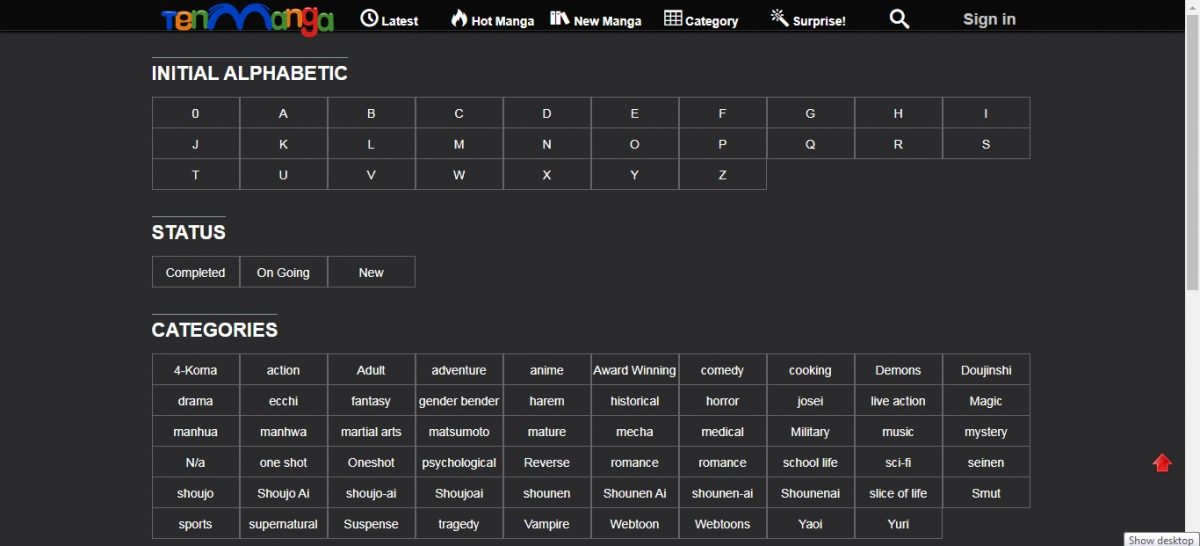Click the Hot Manga flame icon

coord(459,18)
